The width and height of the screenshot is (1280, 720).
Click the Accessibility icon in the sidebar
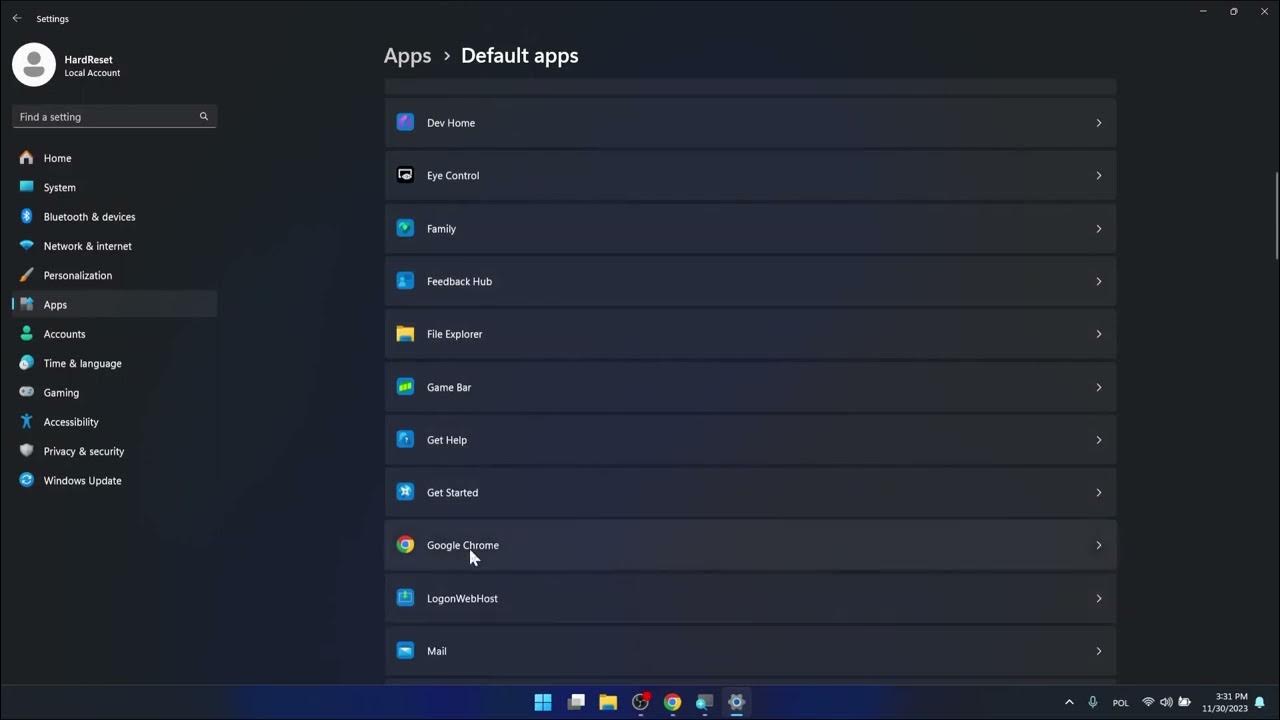(26, 421)
